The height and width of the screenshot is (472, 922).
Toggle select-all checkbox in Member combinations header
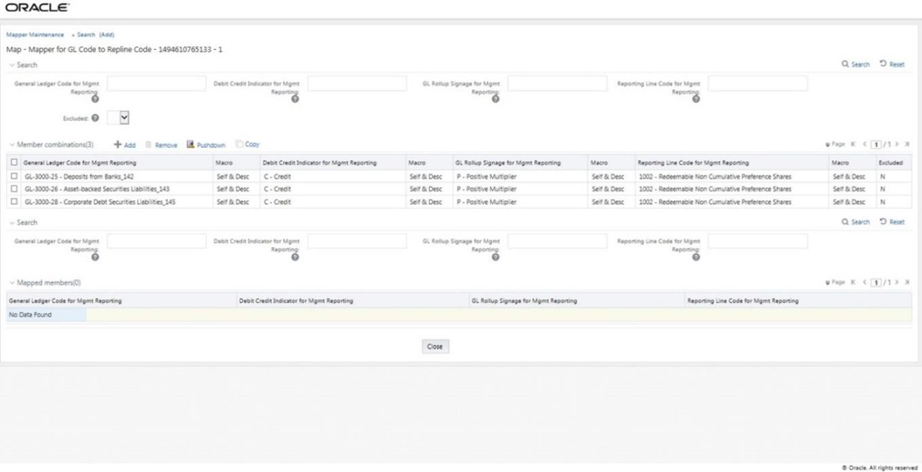[14, 162]
